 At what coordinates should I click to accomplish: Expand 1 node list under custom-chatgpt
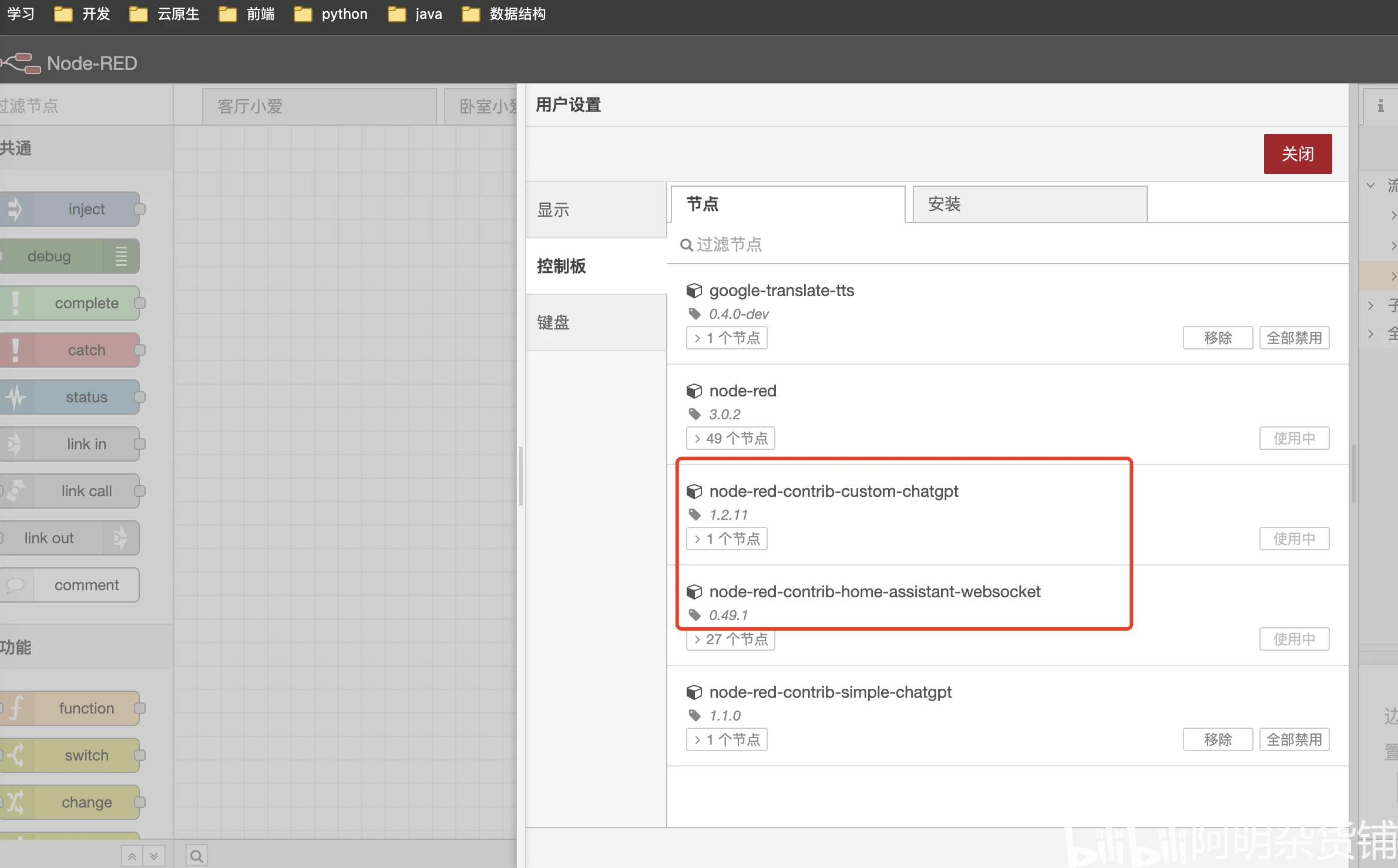[x=727, y=539]
